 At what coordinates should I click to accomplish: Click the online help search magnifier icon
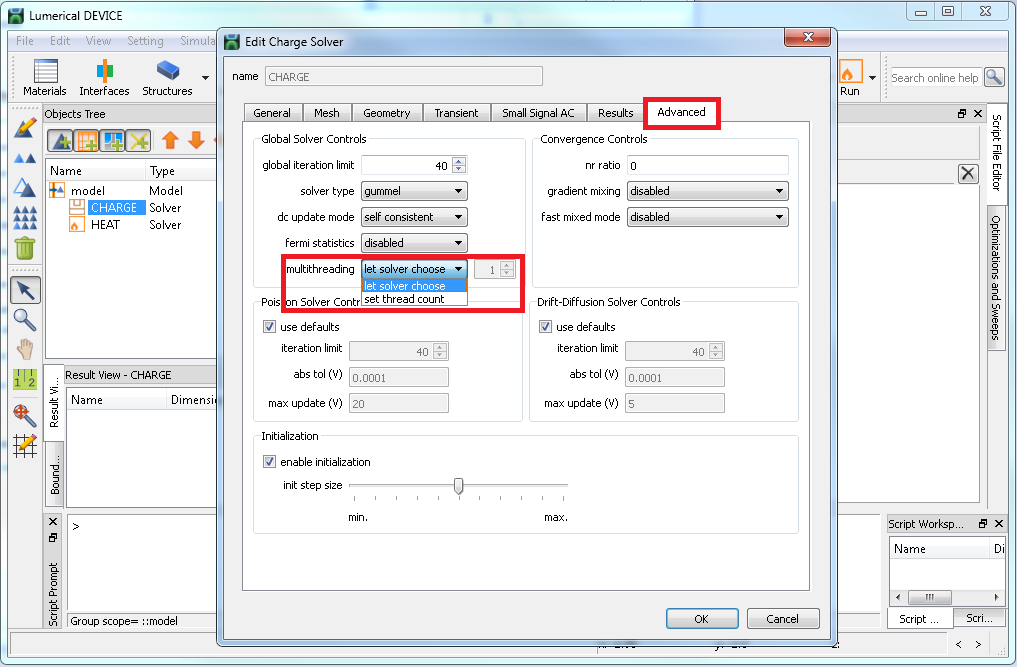pyautogui.click(x=994, y=77)
